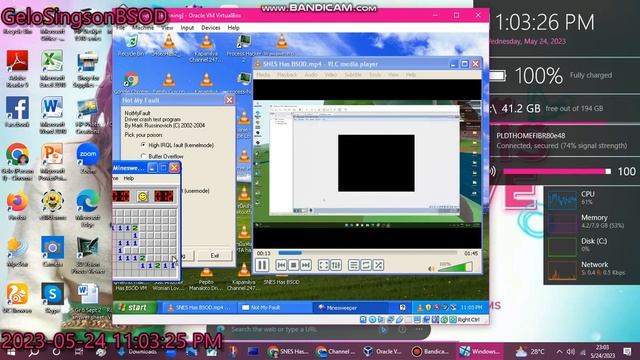Switch to SNES Has BSOD.mp4 taskbar button
This screenshot has height=360, width=640.
199,308
